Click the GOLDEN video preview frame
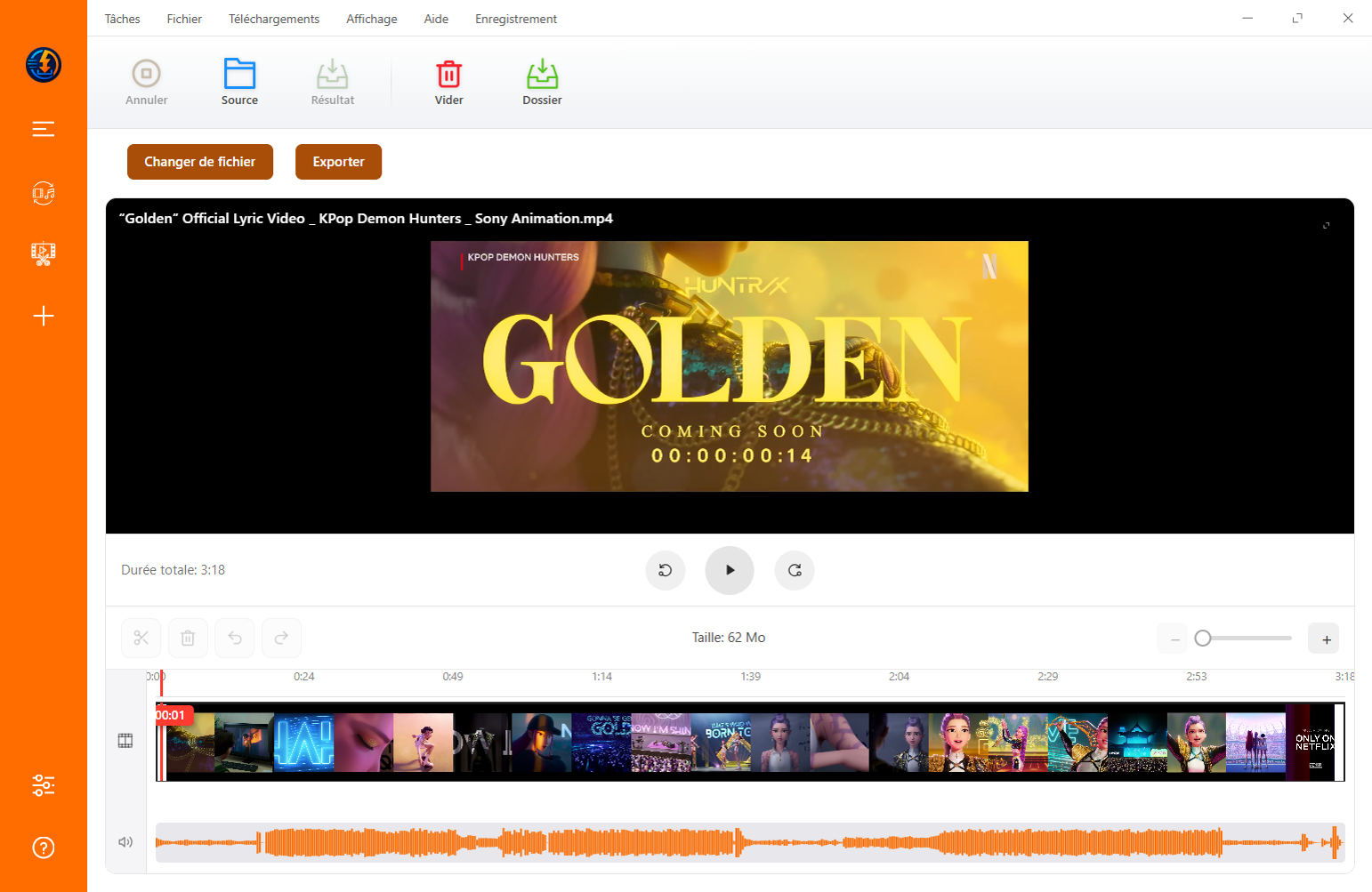Image resolution: width=1372 pixels, height=892 pixels. pyautogui.click(x=730, y=366)
